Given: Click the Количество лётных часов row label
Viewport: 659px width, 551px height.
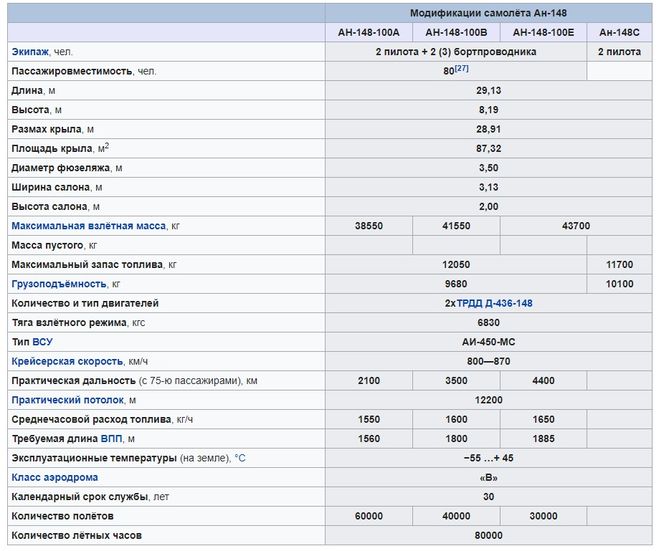Looking at the screenshot, I should coord(76,535).
